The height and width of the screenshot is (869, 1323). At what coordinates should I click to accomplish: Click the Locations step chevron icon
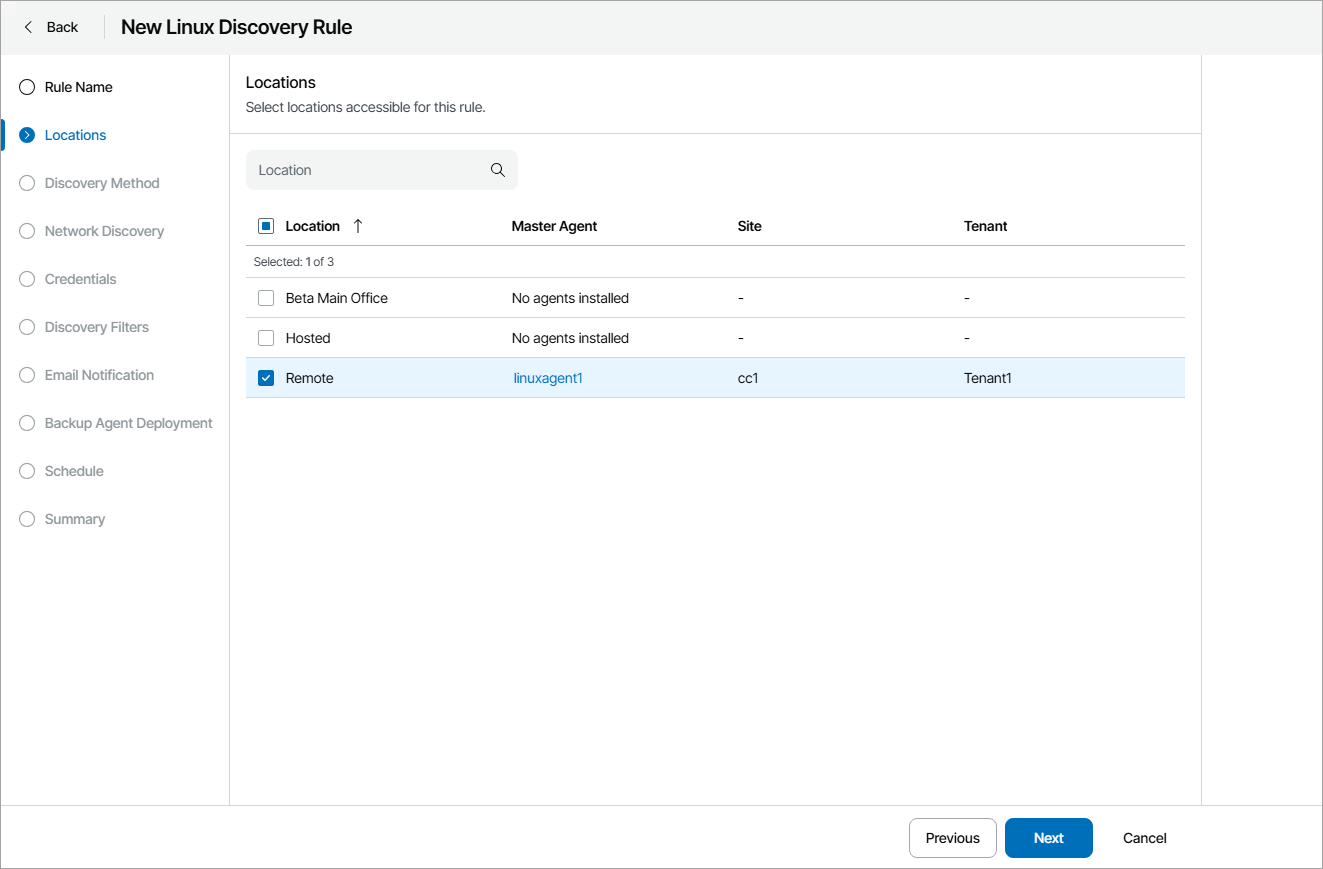pos(27,135)
